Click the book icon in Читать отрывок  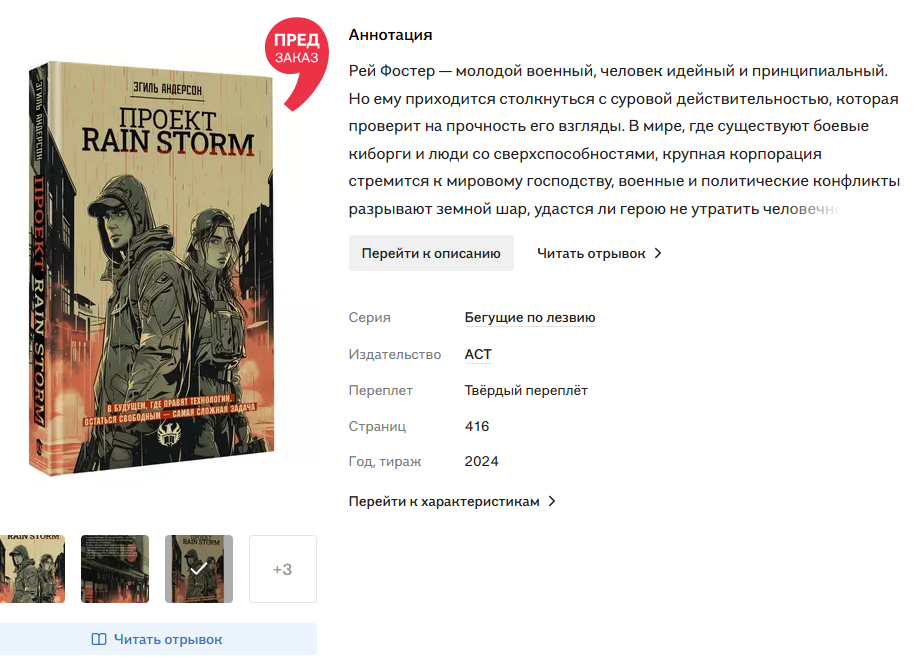tap(99, 639)
